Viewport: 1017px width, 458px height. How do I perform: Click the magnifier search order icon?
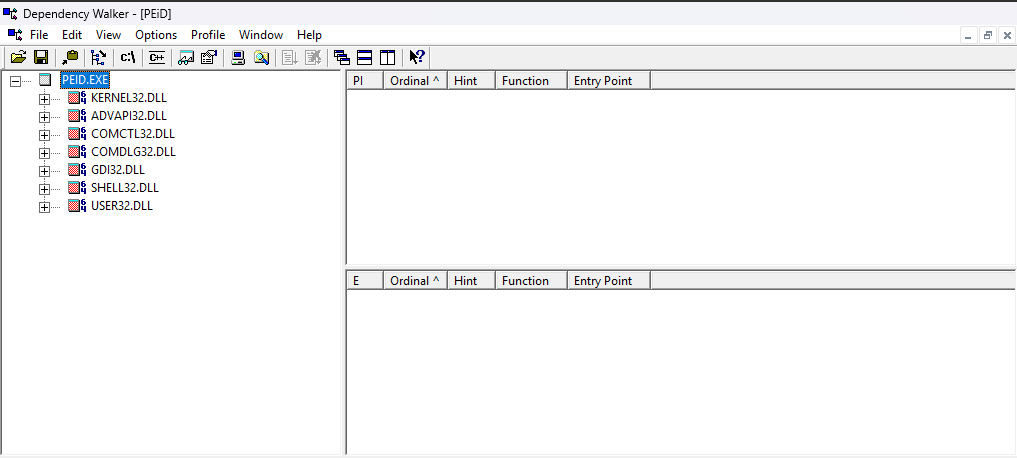tap(261, 57)
